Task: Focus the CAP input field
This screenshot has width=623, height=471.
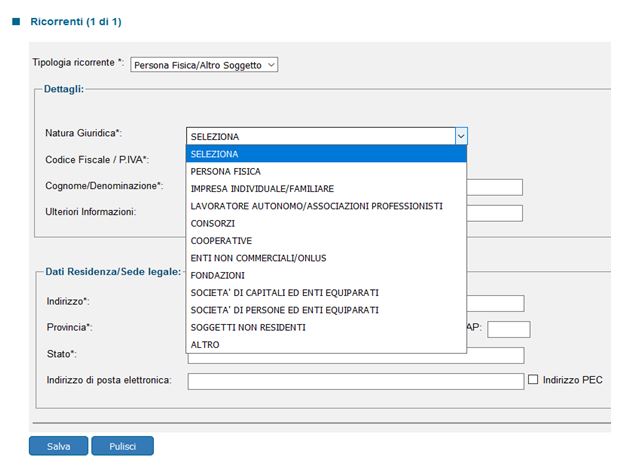Action: point(508,329)
